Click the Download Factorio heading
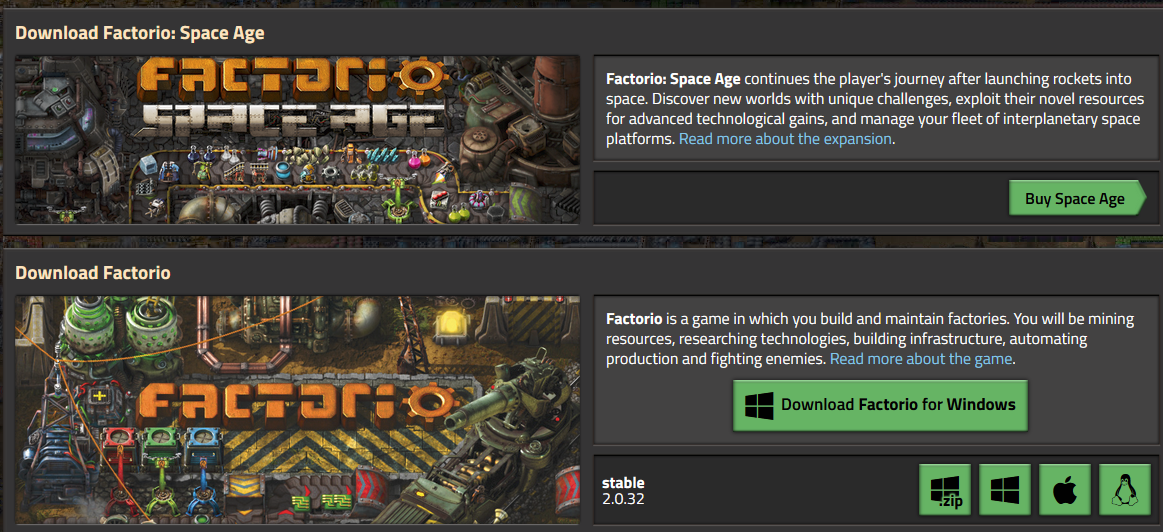This screenshot has height=532, width=1163. click(x=93, y=273)
